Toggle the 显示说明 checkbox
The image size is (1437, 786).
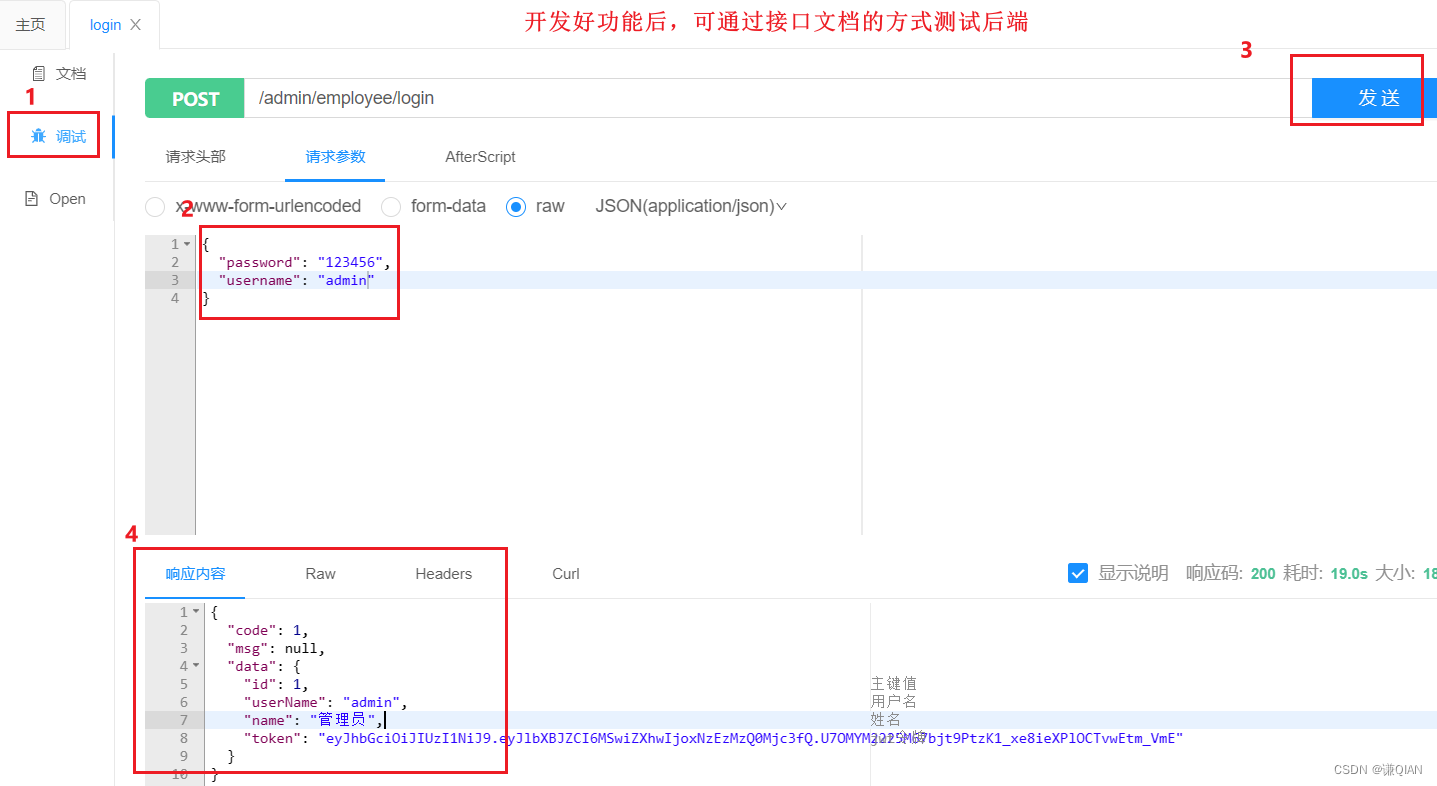(1078, 573)
